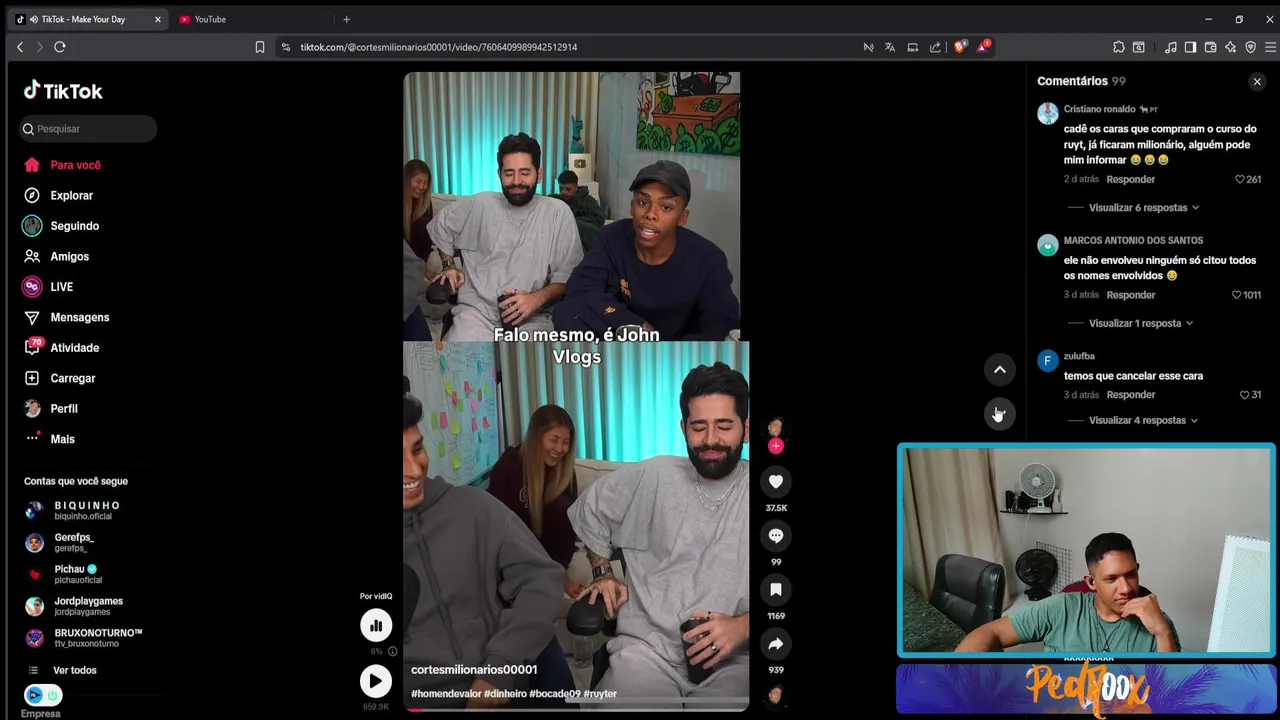The image size is (1280, 720).
Task: Seek on the video progress bar
Action: (x=575, y=709)
